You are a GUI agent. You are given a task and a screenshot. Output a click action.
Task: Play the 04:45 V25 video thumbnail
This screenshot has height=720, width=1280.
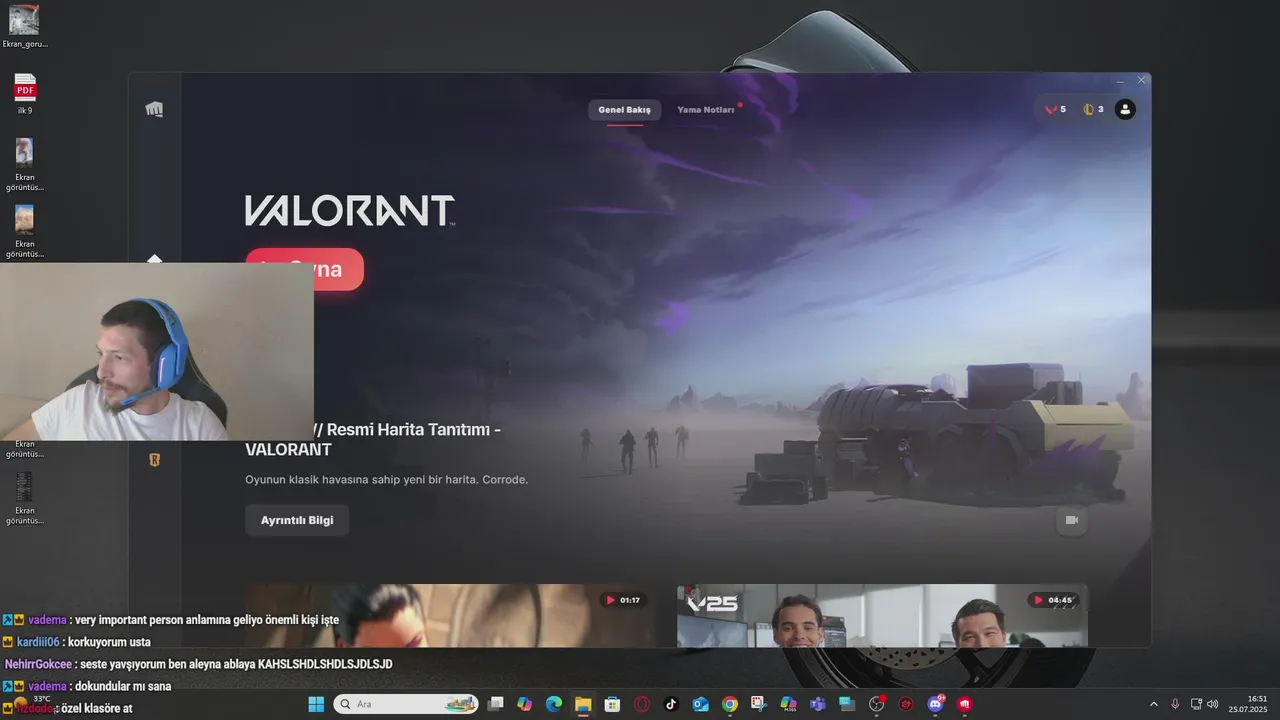point(882,616)
